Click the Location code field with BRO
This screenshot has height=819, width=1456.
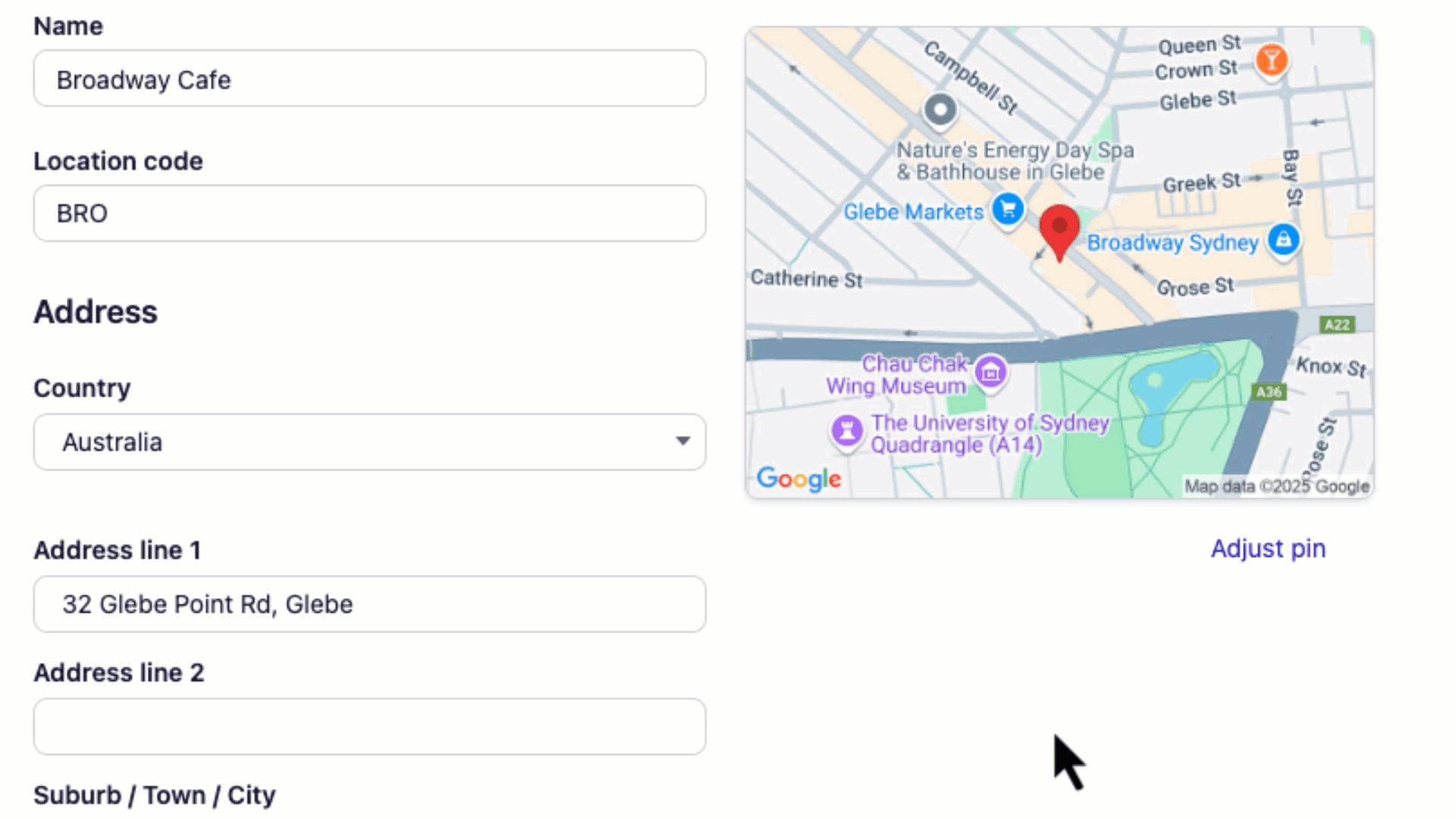click(x=369, y=213)
